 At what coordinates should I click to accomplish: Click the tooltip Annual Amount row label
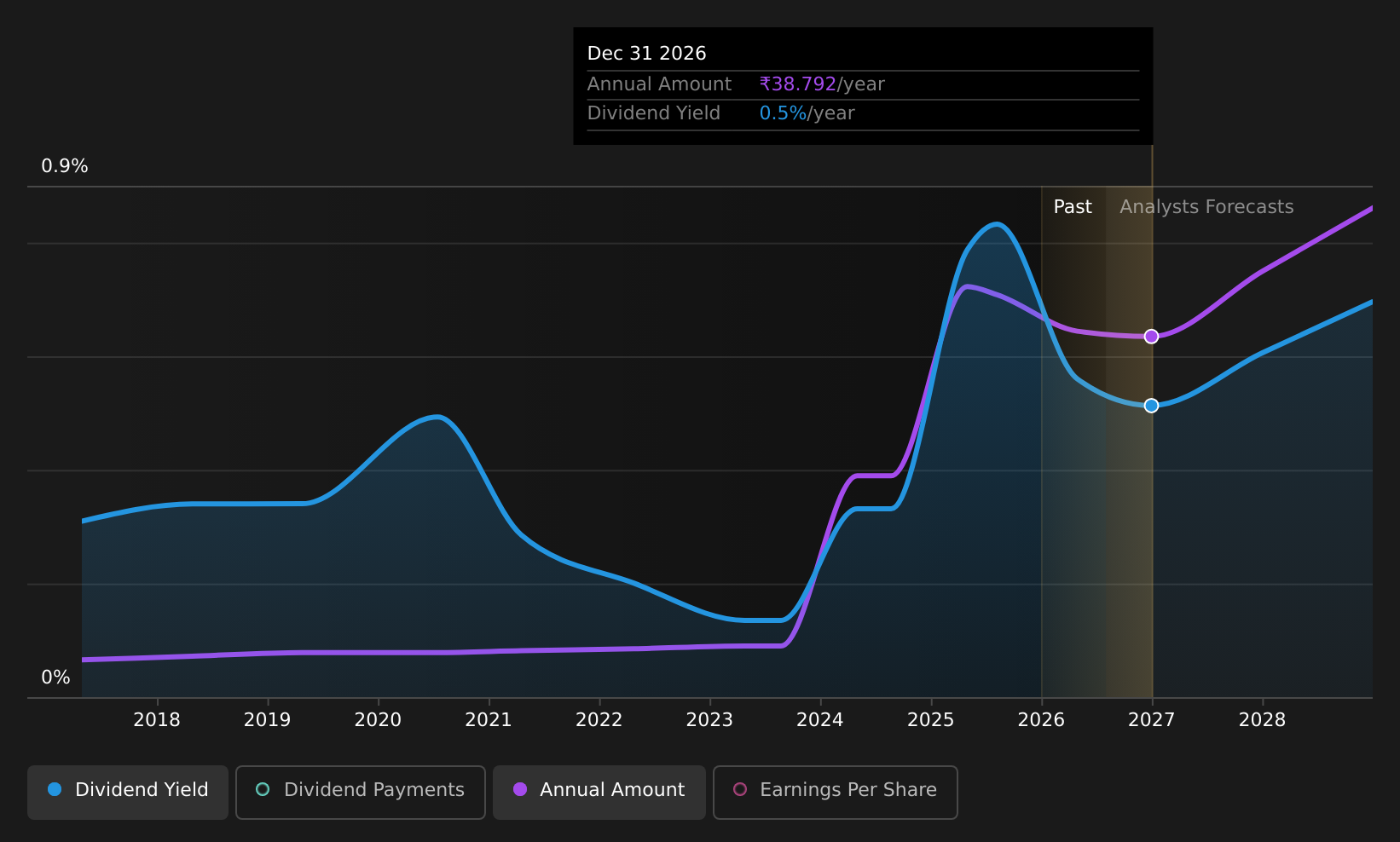point(659,84)
